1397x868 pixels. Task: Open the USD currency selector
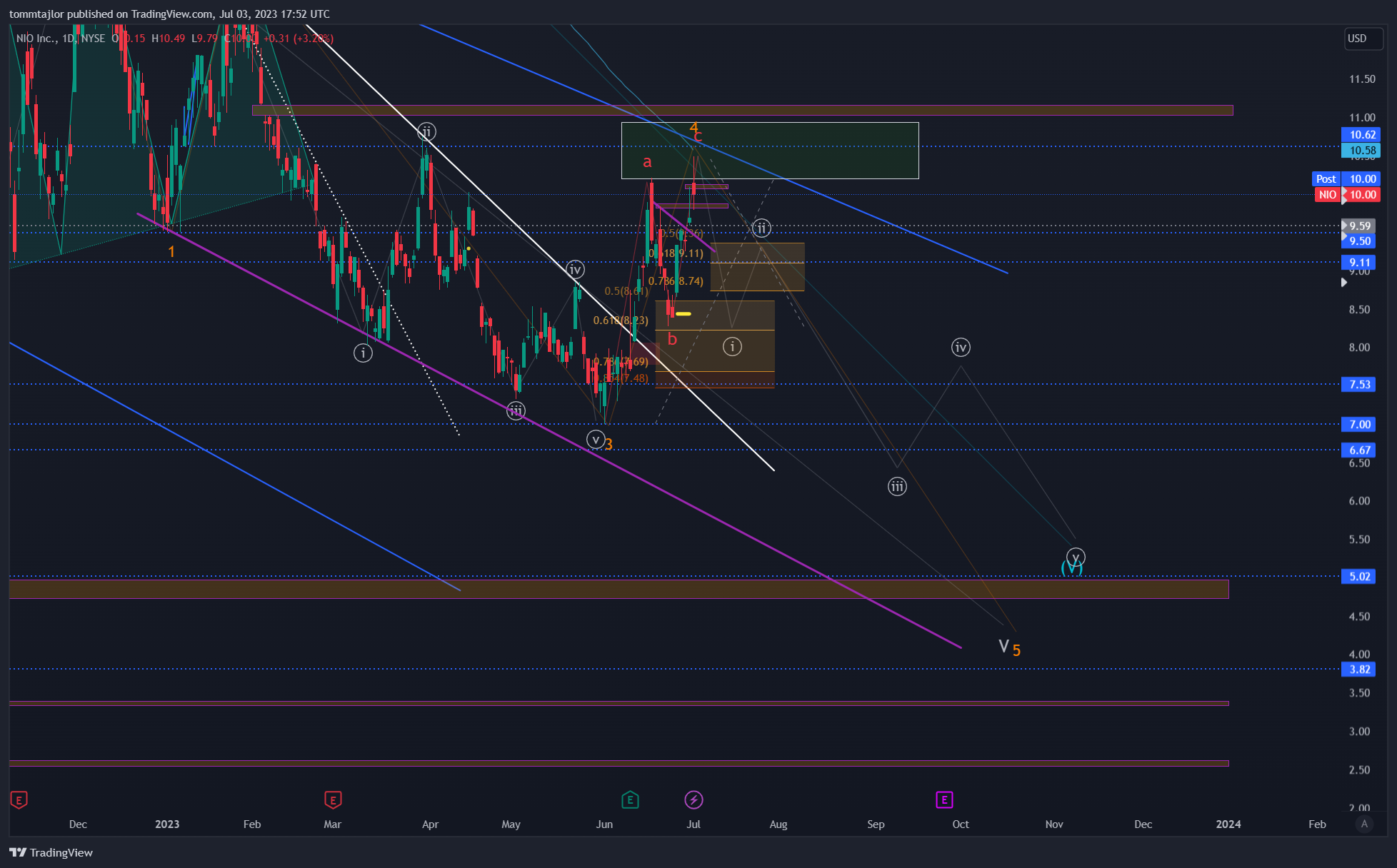(x=1363, y=39)
